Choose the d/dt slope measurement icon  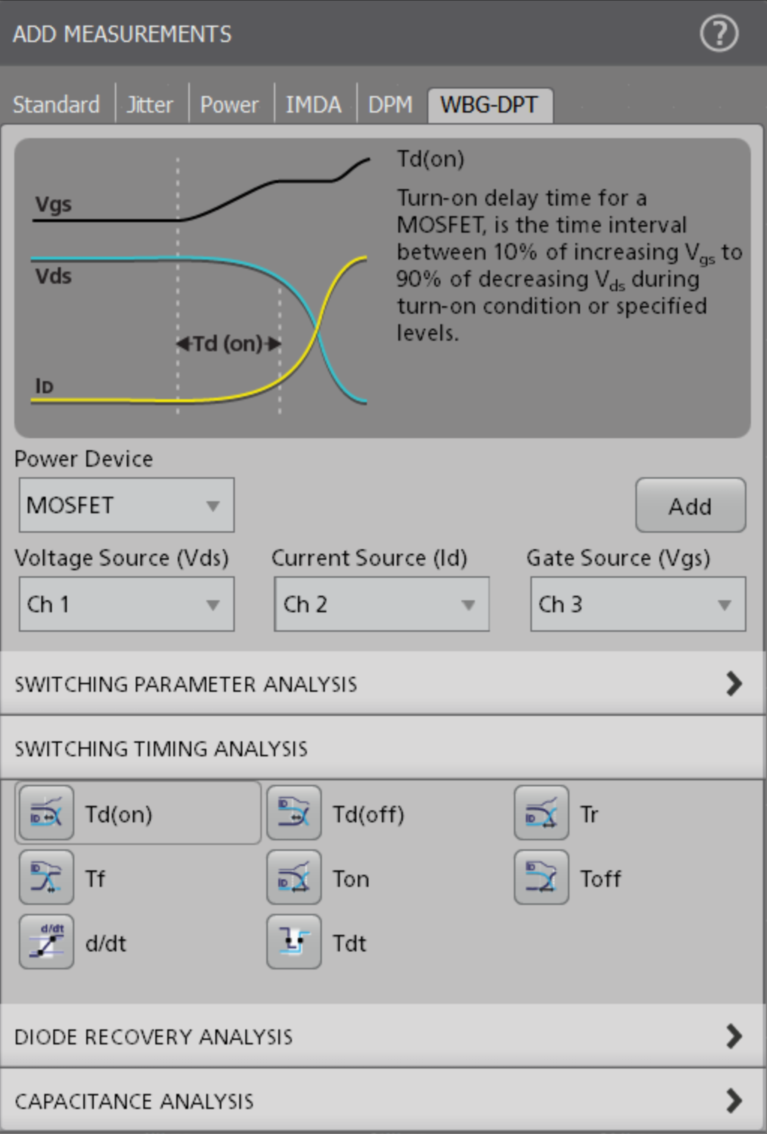46,942
